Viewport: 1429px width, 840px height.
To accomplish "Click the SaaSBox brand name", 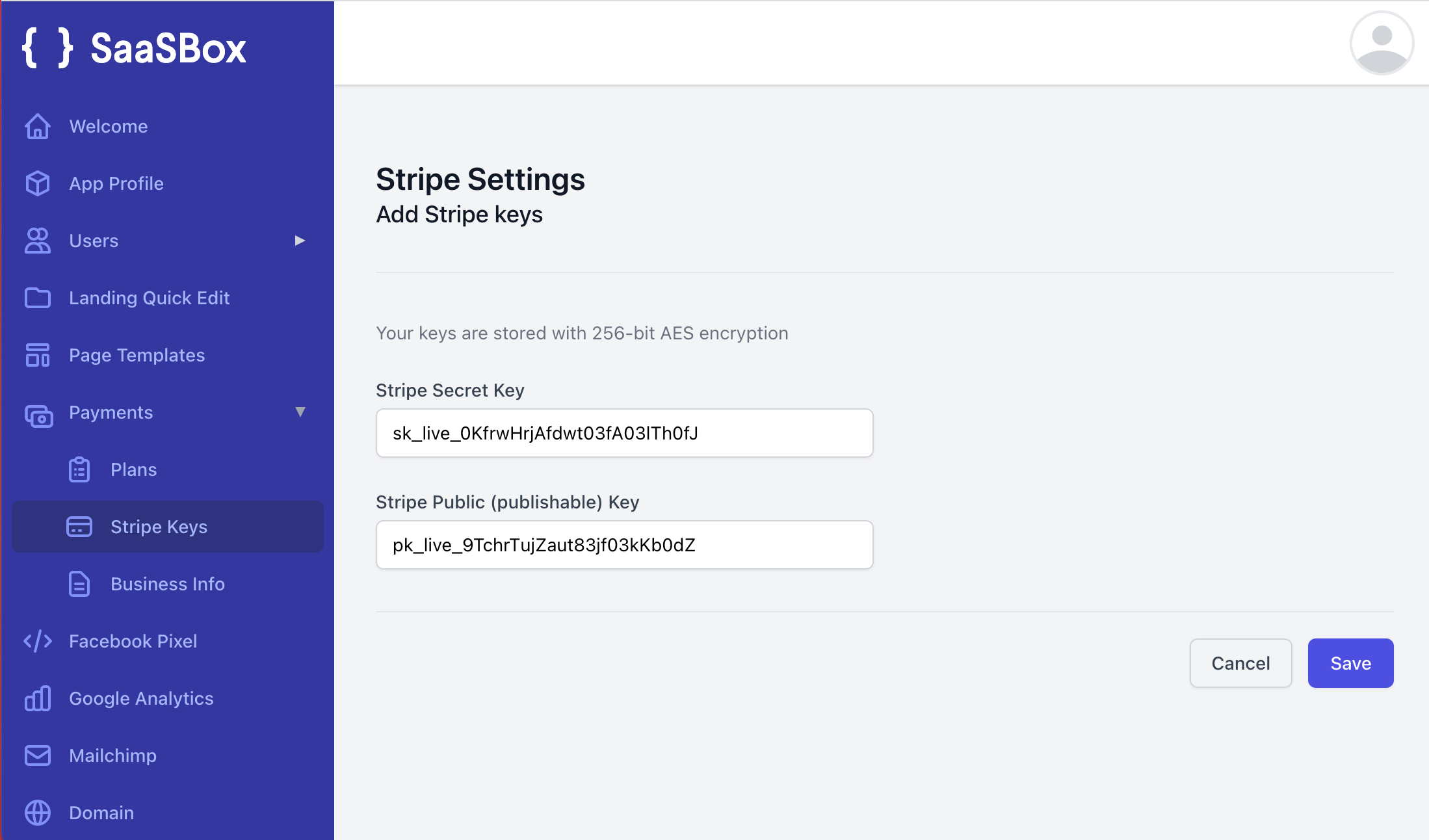I will [168, 48].
